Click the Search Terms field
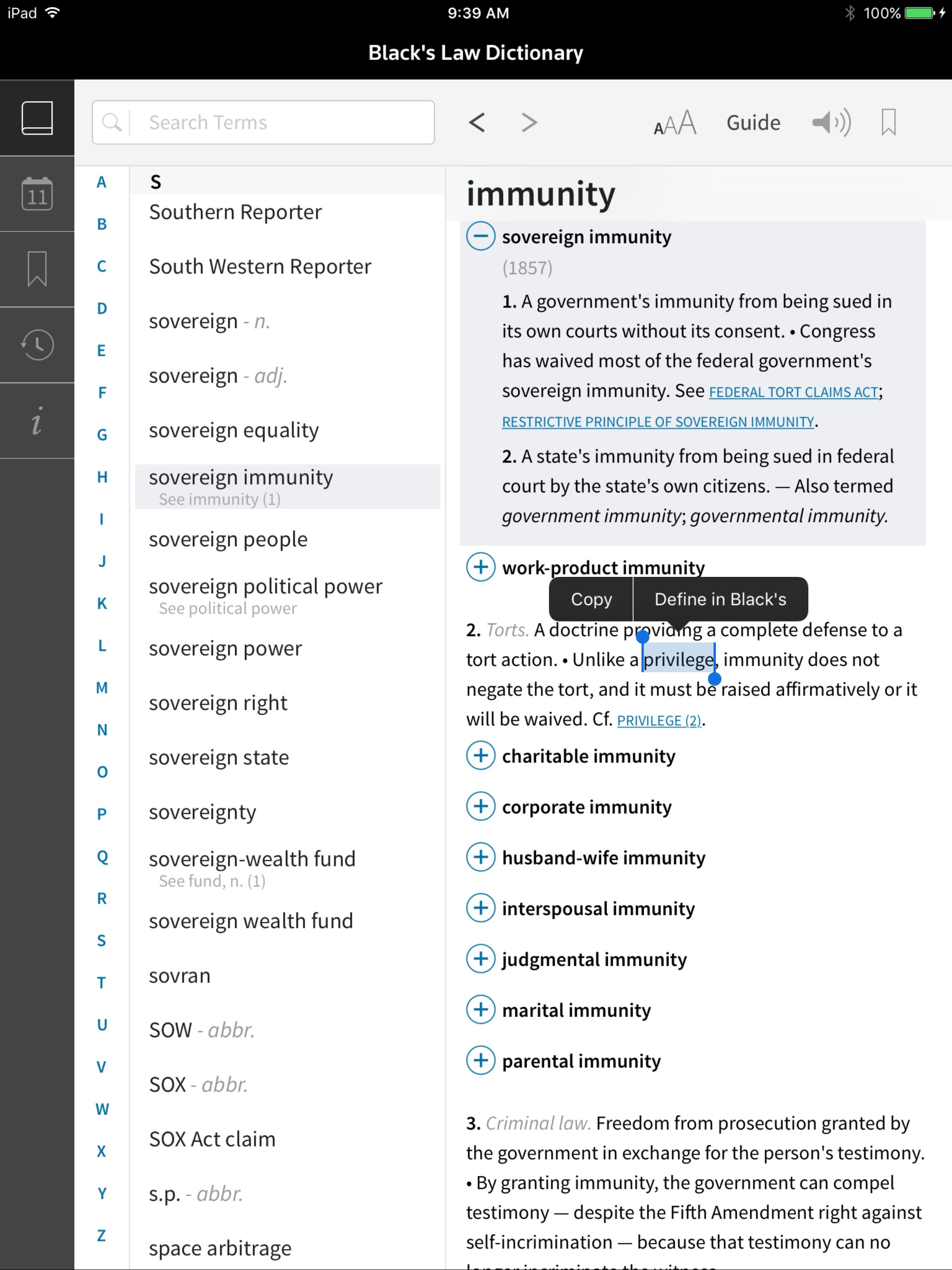Viewport: 952px width, 1270px height. pos(281,122)
